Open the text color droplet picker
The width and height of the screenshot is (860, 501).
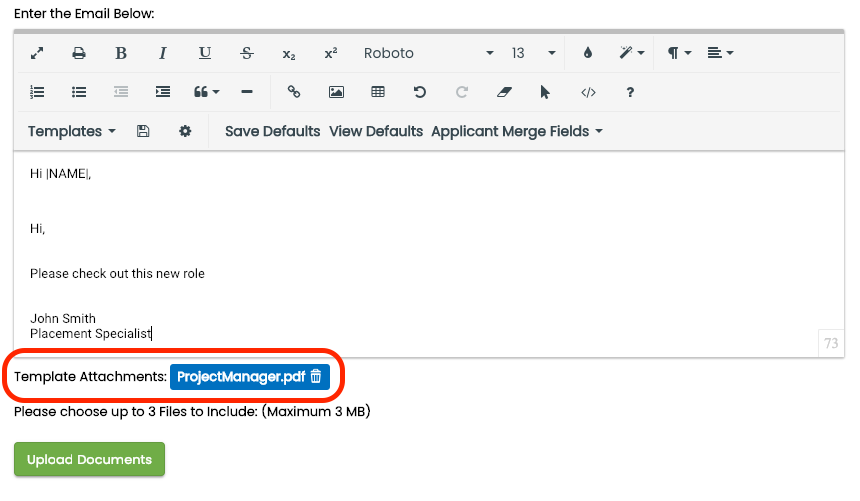(x=587, y=53)
